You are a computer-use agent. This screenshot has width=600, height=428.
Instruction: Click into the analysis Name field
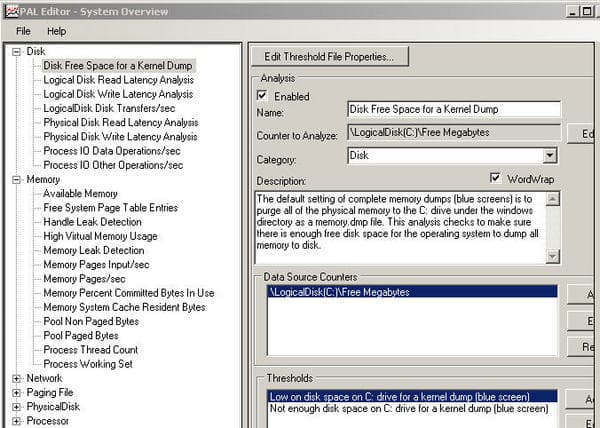tap(454, 109)
